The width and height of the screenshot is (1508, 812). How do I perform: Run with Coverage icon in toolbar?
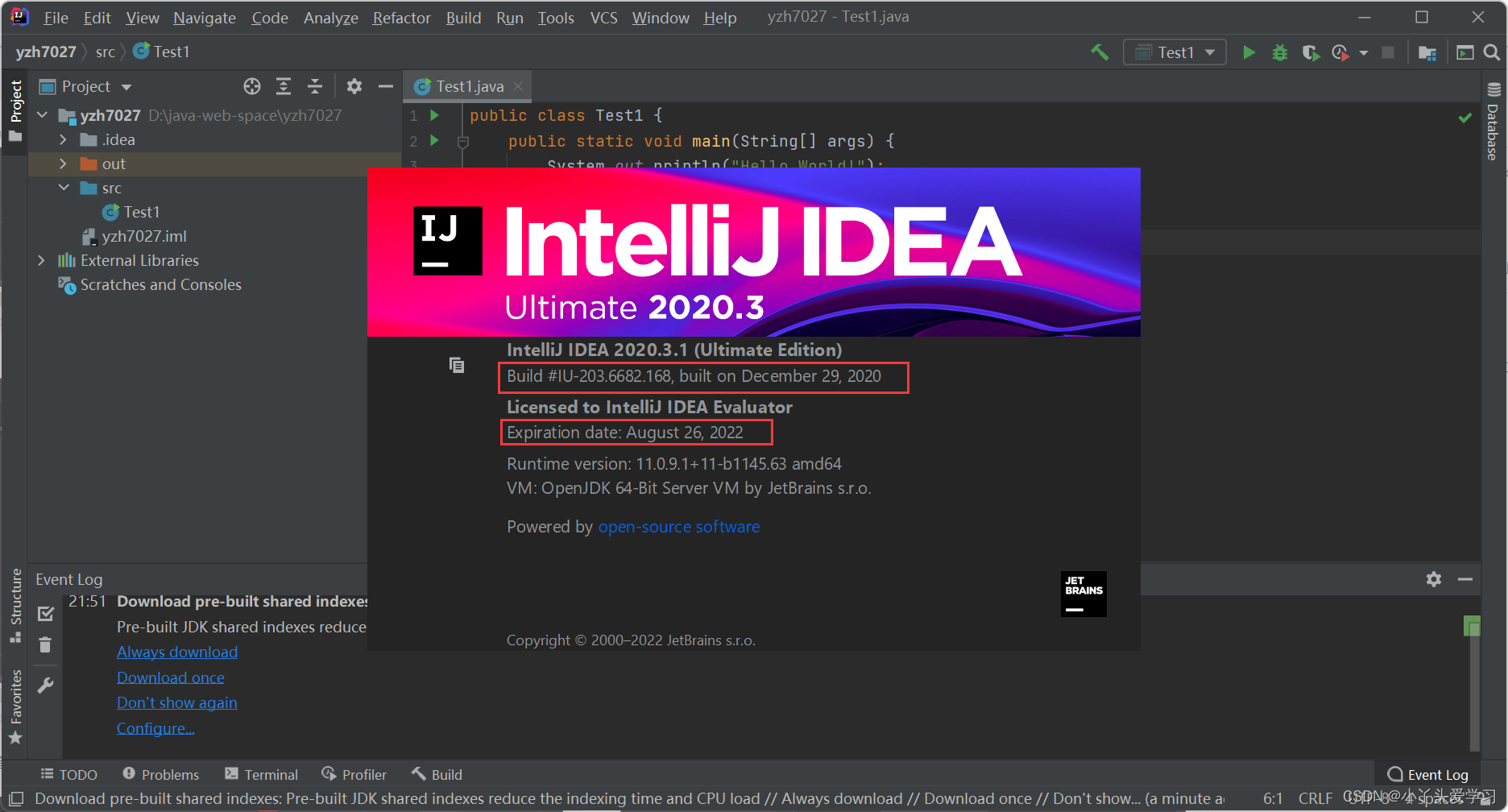(x=1311, y=52)
